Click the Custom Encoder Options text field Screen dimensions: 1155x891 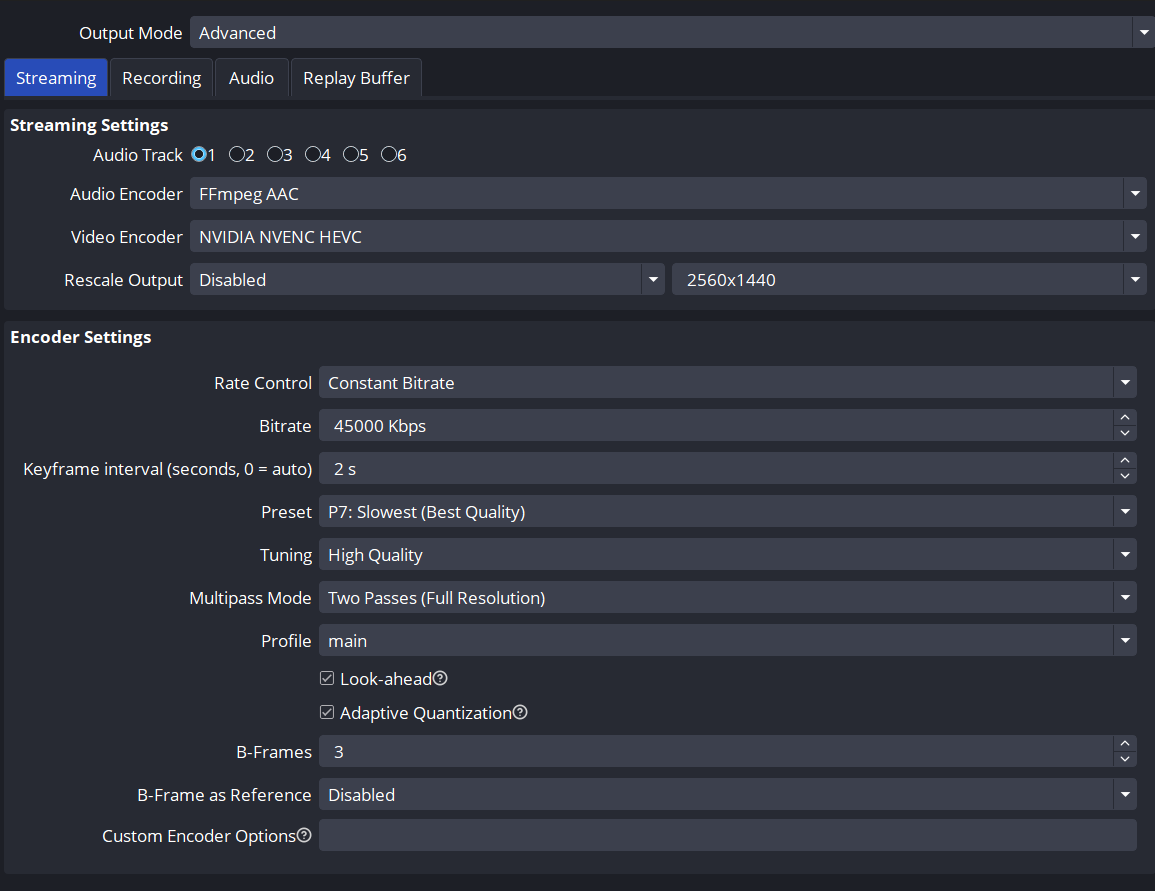coord(727,836)
